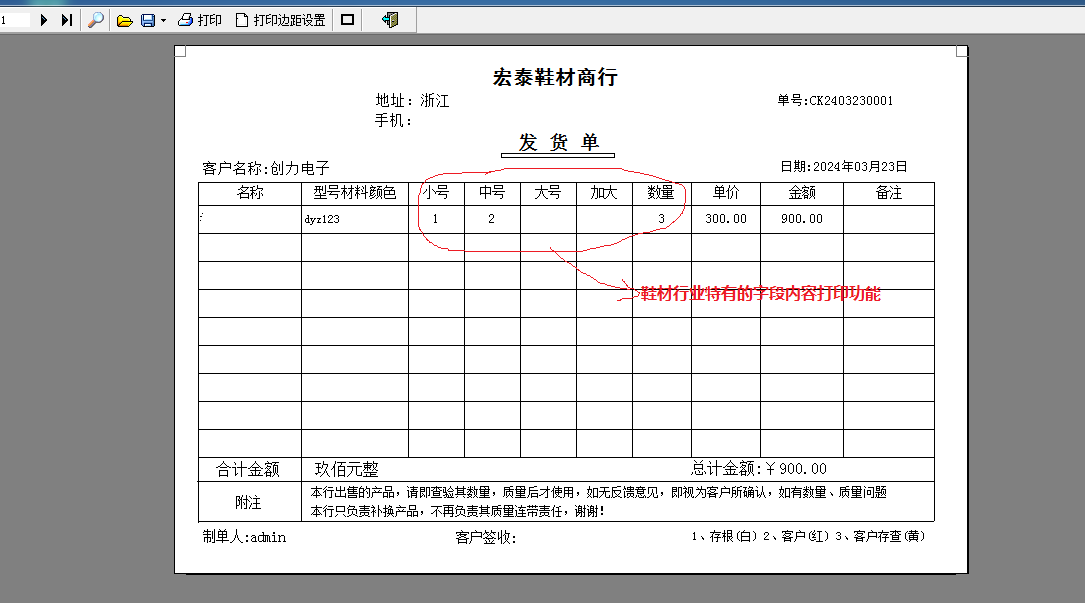Click the page's top-left corner marker
The image size is (1085, 603).
181,51
